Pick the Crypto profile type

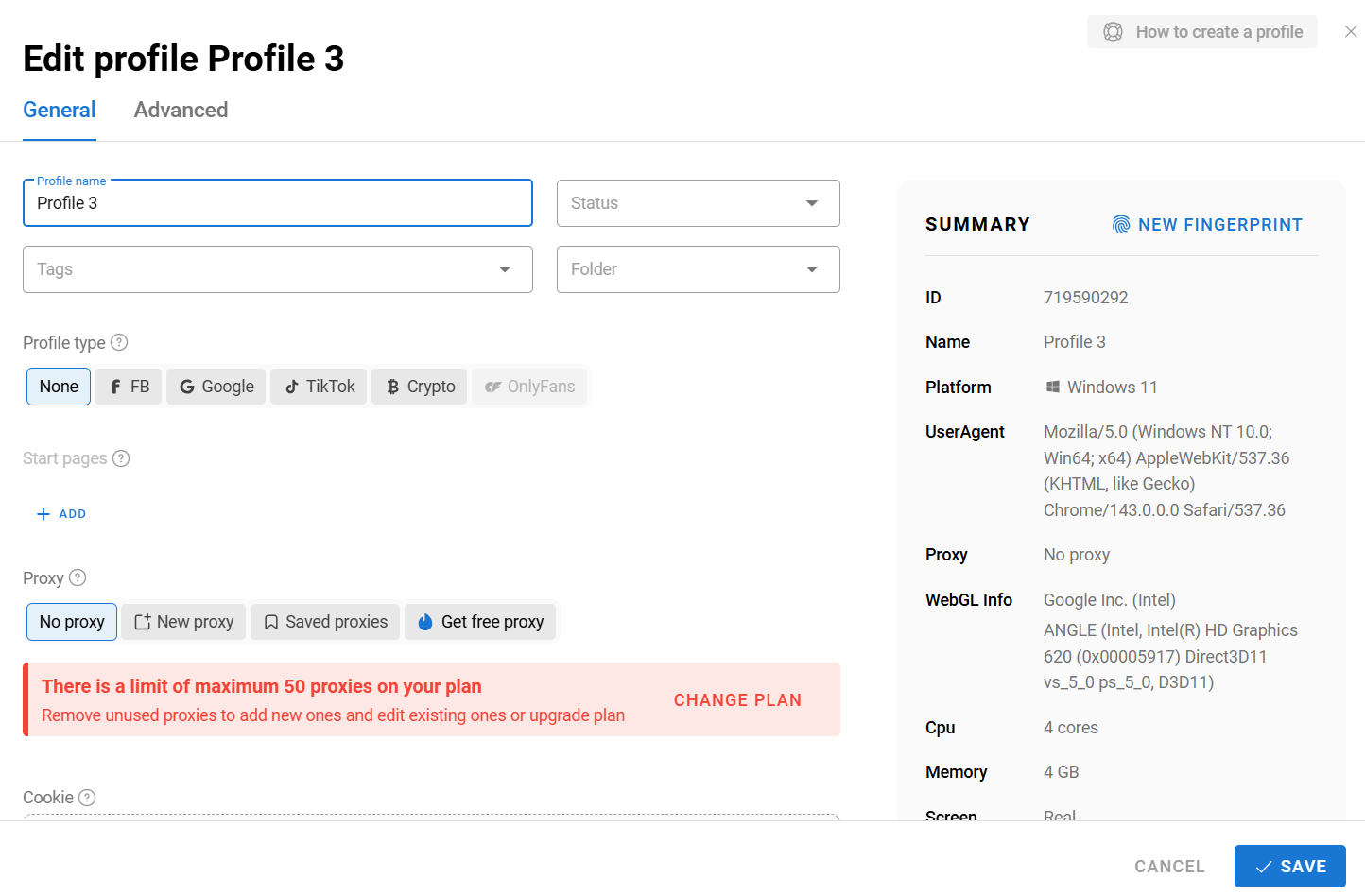point(420,387)
